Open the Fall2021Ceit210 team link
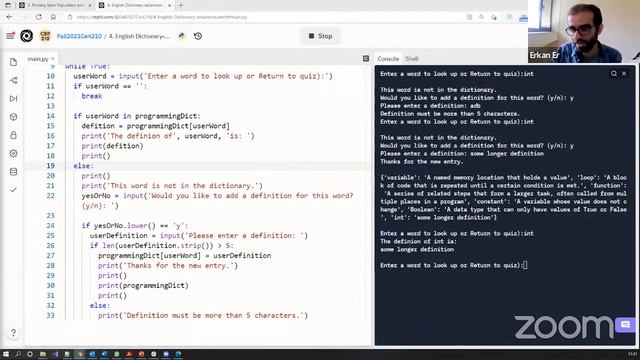This screenshot has width=640, height=360. 79,36
